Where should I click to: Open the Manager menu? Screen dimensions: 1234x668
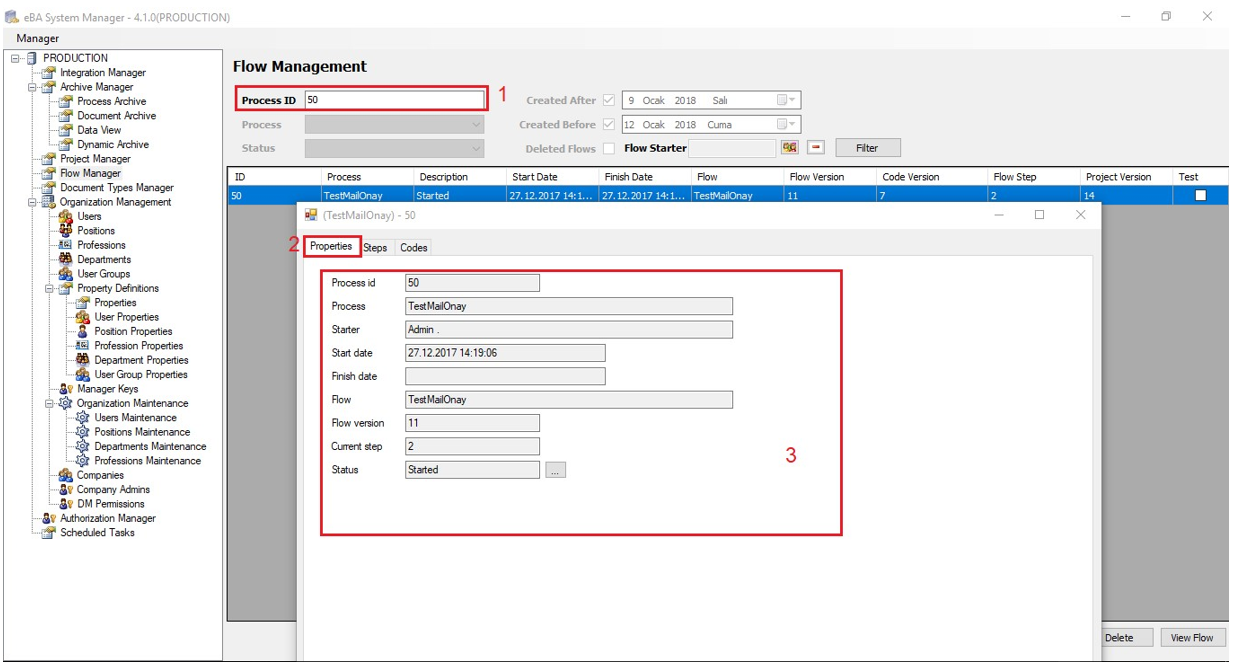(x=38, y=38)
